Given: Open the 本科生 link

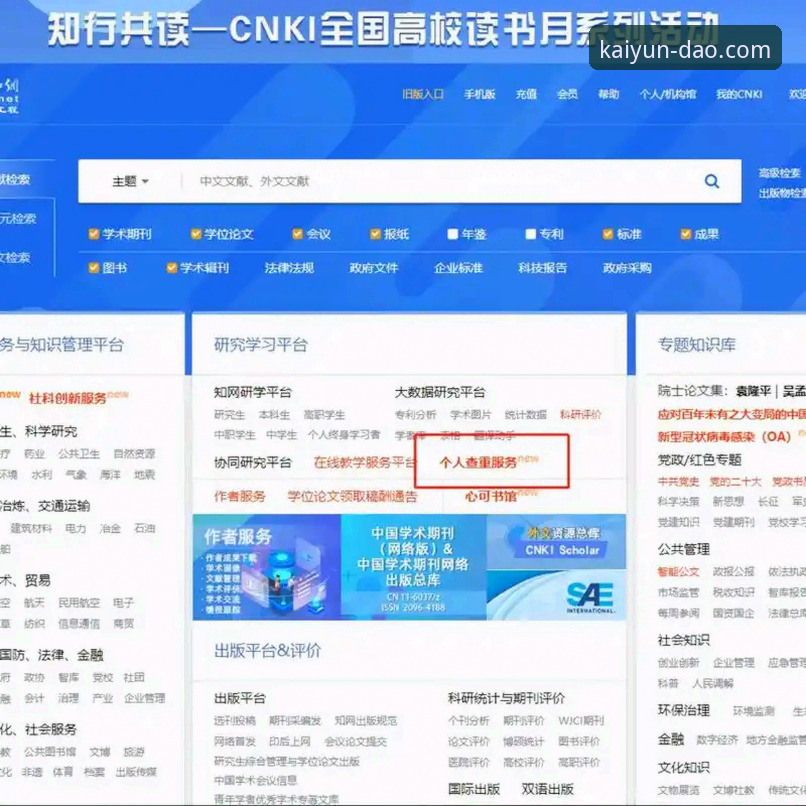Looking at the screenshot, I should [274, 415].
